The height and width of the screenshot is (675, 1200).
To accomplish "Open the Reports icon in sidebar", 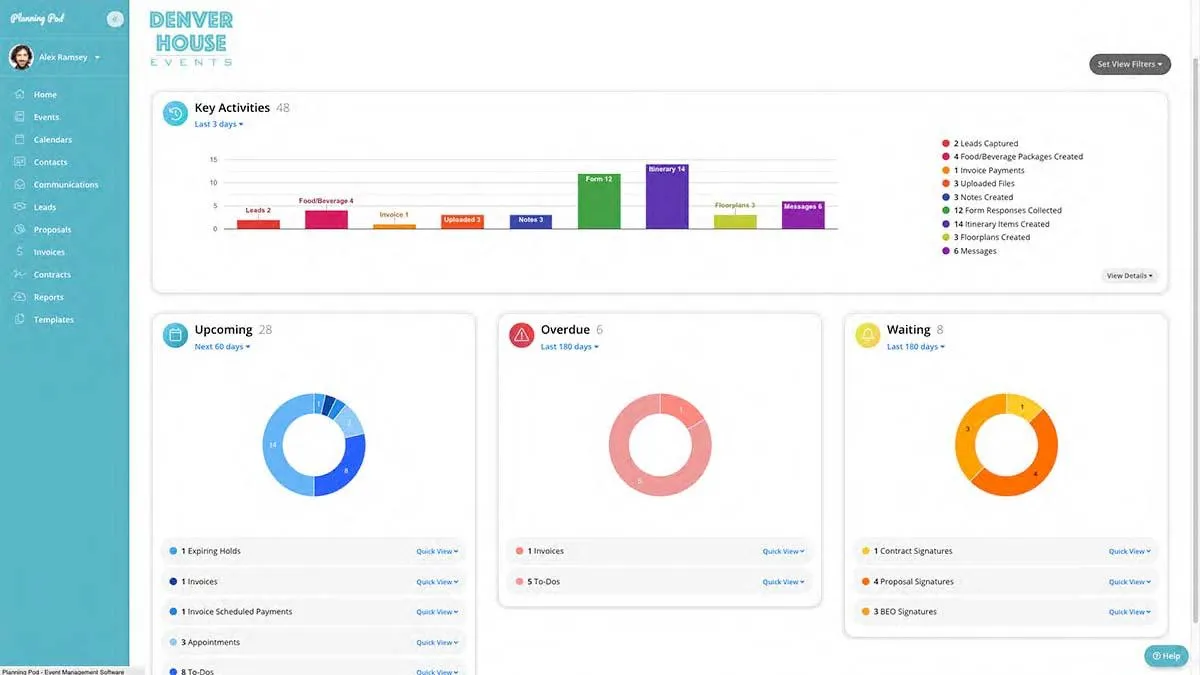I will coord(20,297).
